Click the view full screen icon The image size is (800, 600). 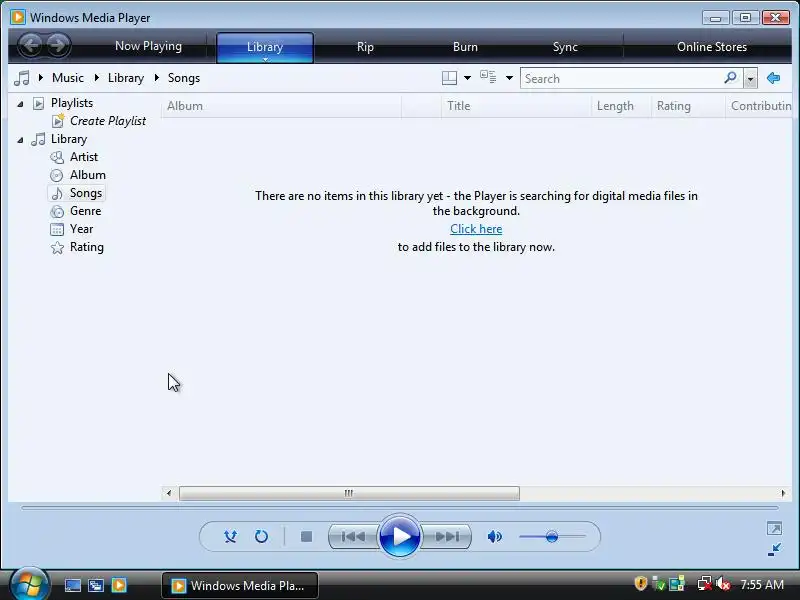point(774,529)
